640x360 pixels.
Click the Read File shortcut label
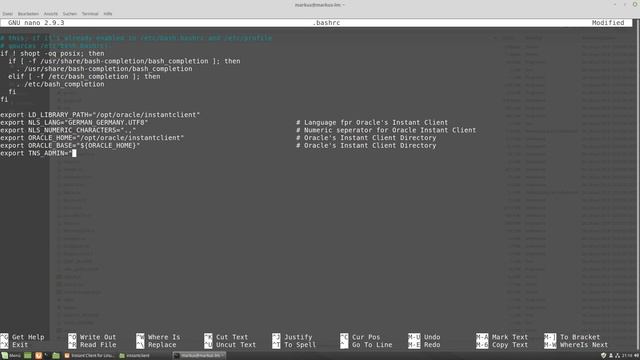point(98,345)
